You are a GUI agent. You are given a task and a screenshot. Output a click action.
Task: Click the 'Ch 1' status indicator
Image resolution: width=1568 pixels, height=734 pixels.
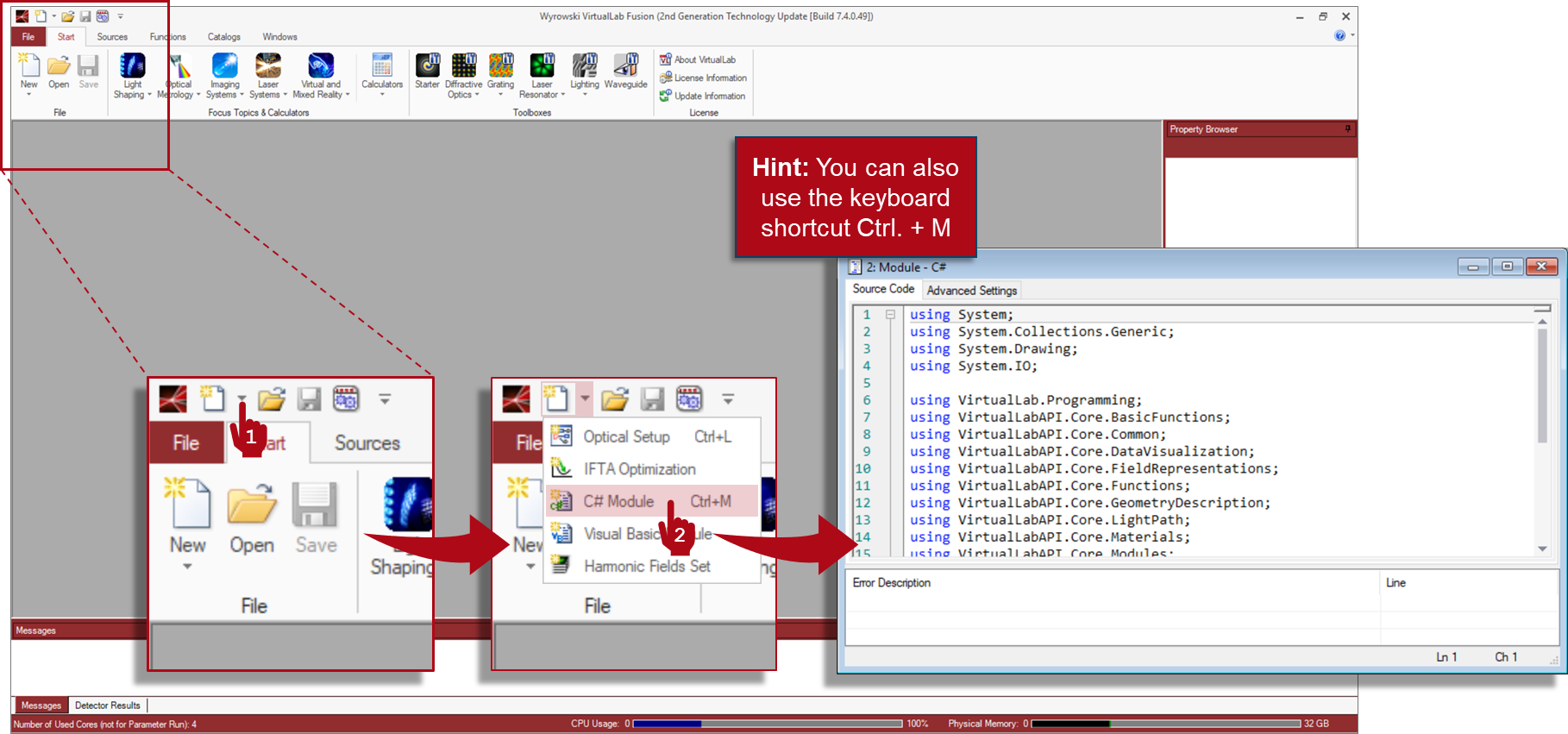click(x=1506, y=657)
